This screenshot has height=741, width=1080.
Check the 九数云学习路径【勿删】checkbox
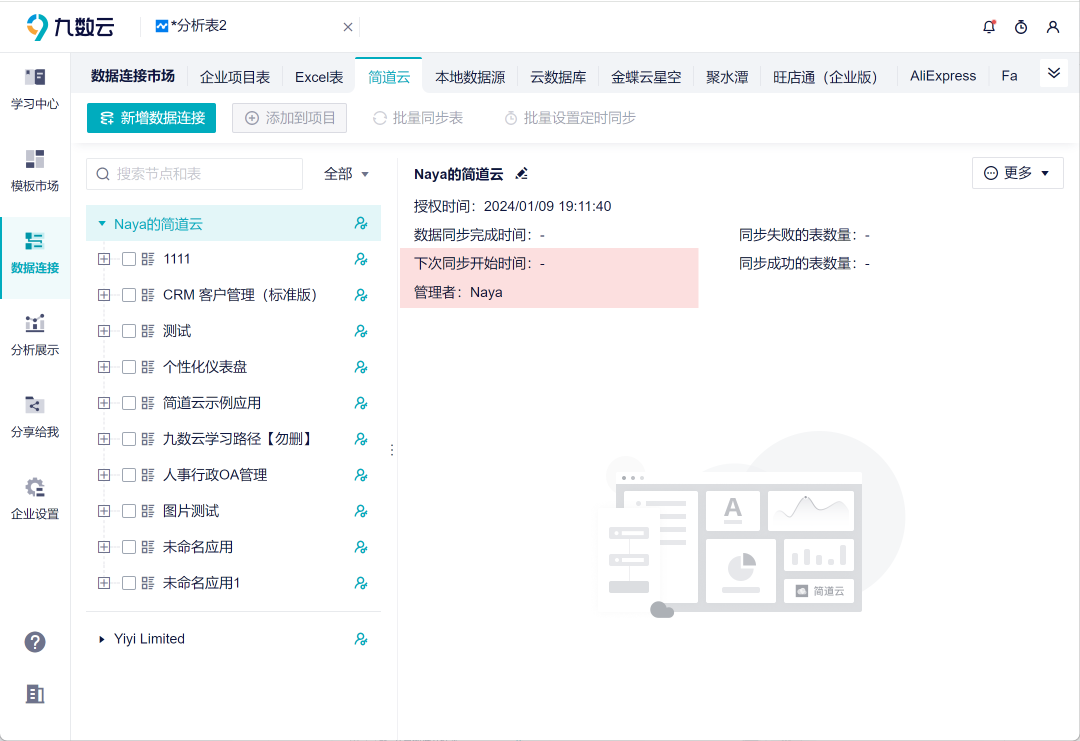click(129, 439)
